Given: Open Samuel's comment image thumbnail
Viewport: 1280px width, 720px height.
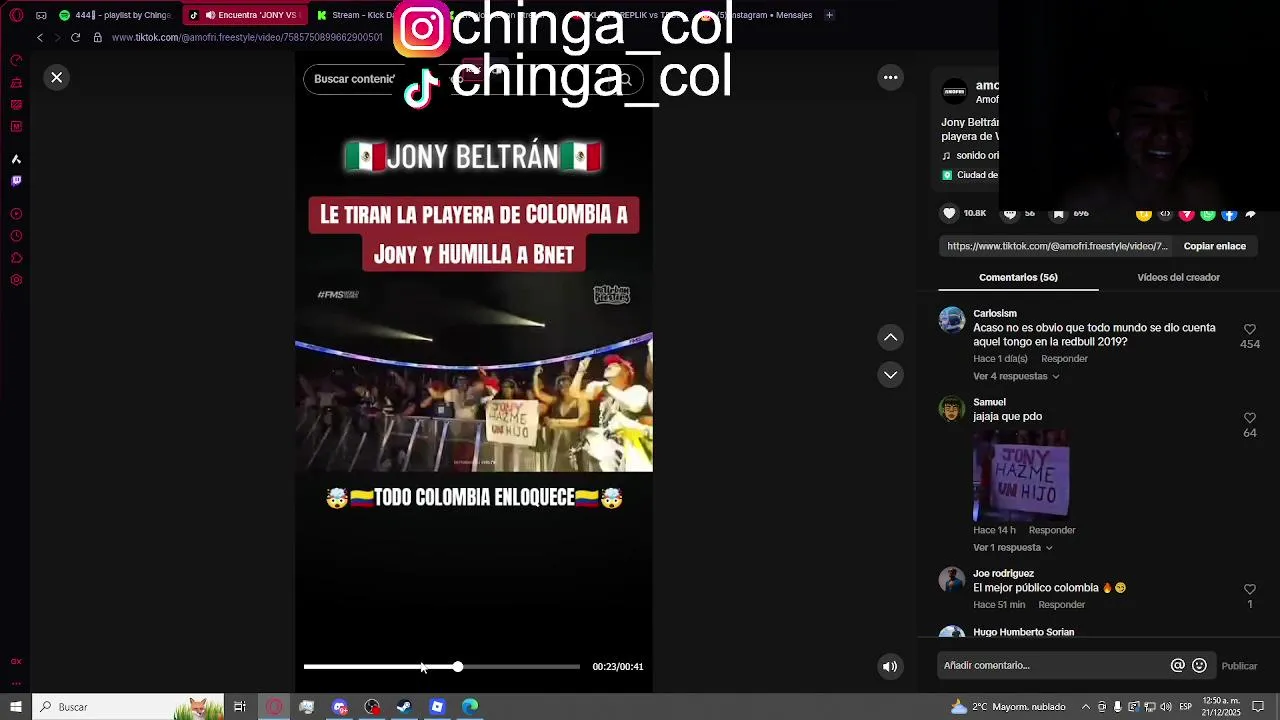Looking at the screenshot, I should pyautogui.click(x=1021, y=476).
